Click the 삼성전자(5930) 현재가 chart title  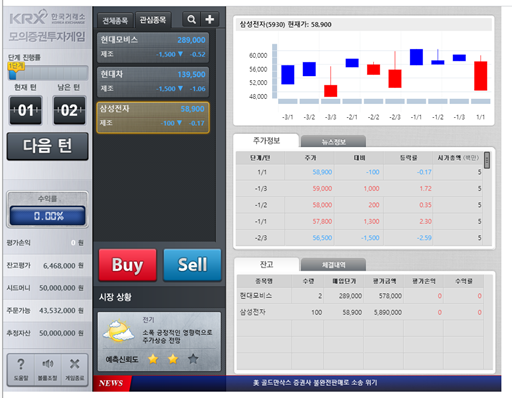click(x=286, y=24)
